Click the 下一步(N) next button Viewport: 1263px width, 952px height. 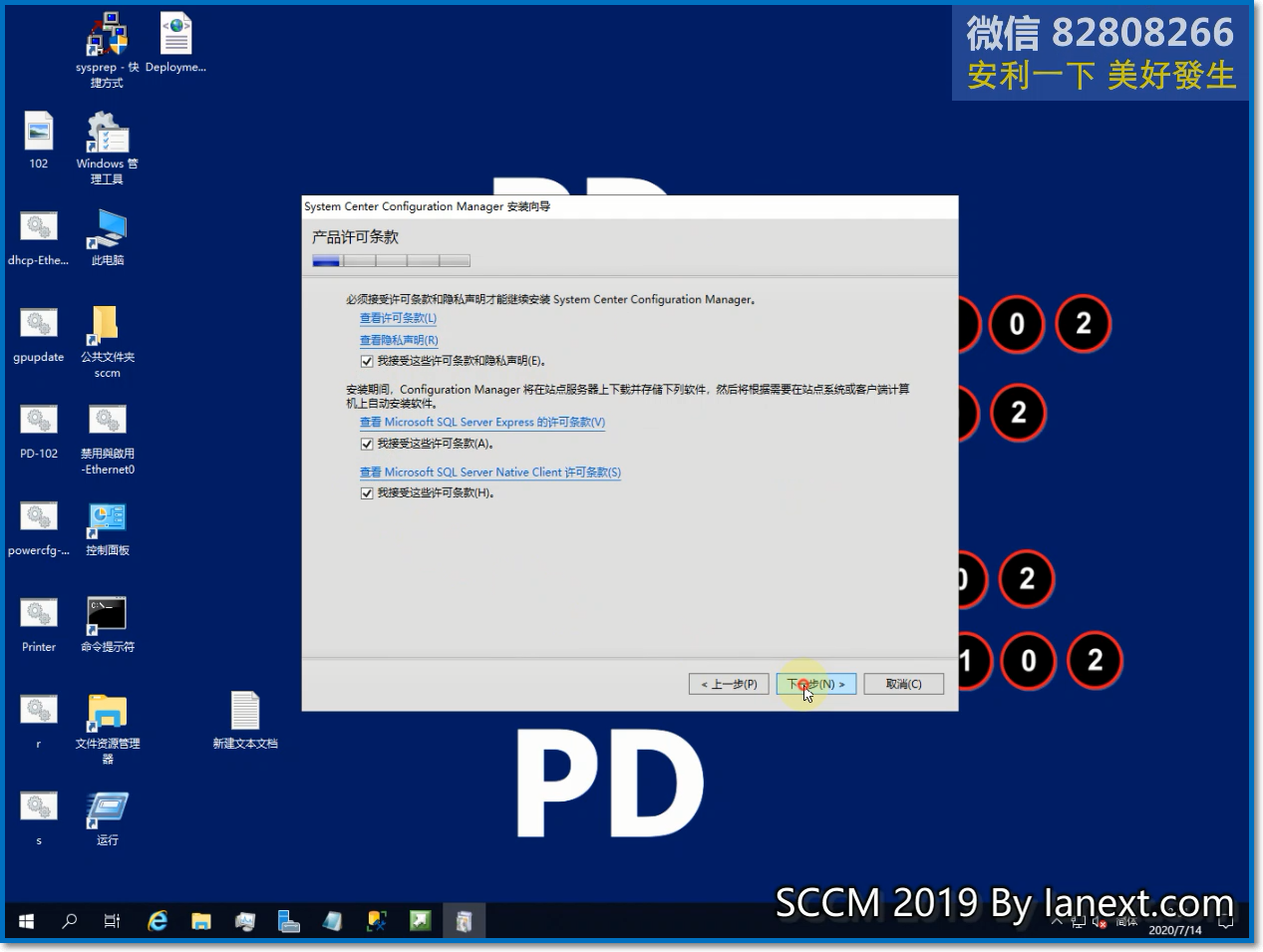(x=816, y=684)
